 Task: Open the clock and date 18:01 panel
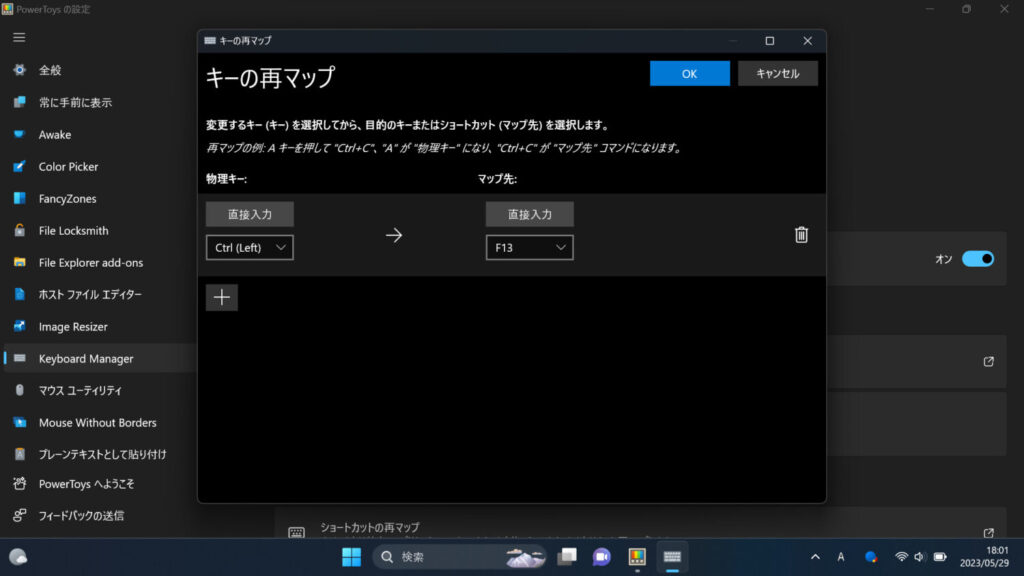[x=984, y=557]
